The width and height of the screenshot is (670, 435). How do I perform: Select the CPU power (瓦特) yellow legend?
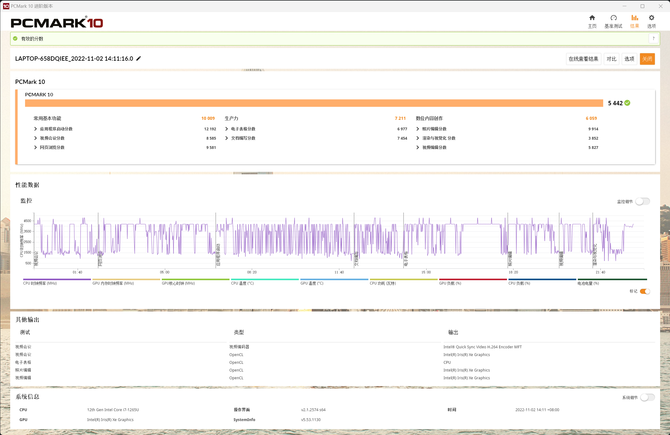click(x=403, y=282)
